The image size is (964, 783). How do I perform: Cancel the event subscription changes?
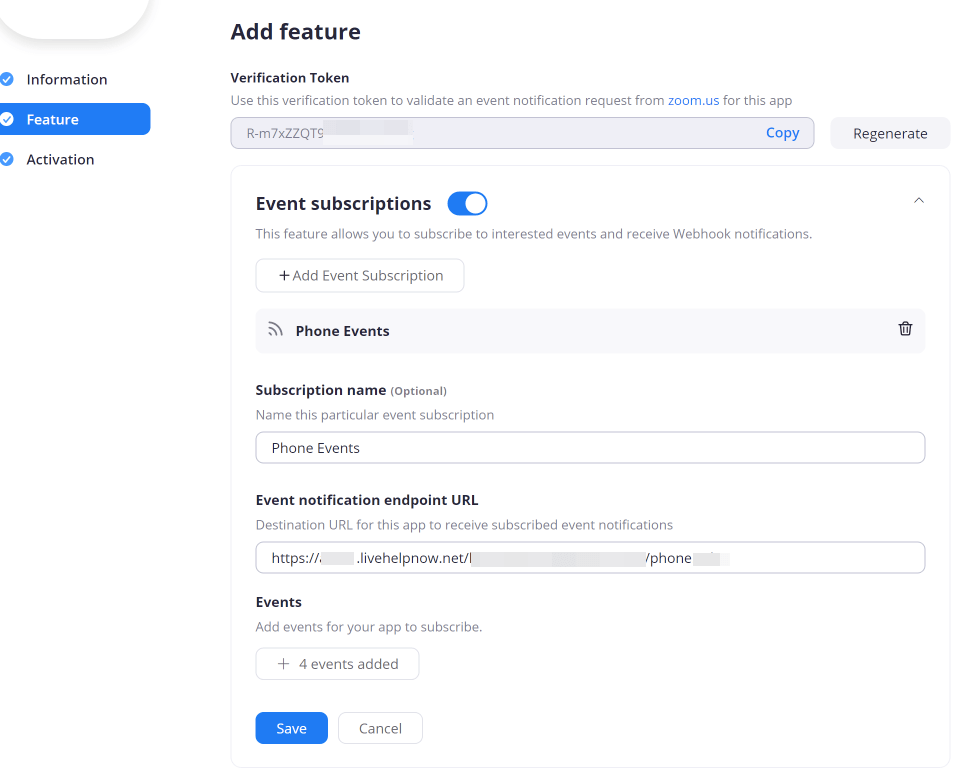pos(380,728)
